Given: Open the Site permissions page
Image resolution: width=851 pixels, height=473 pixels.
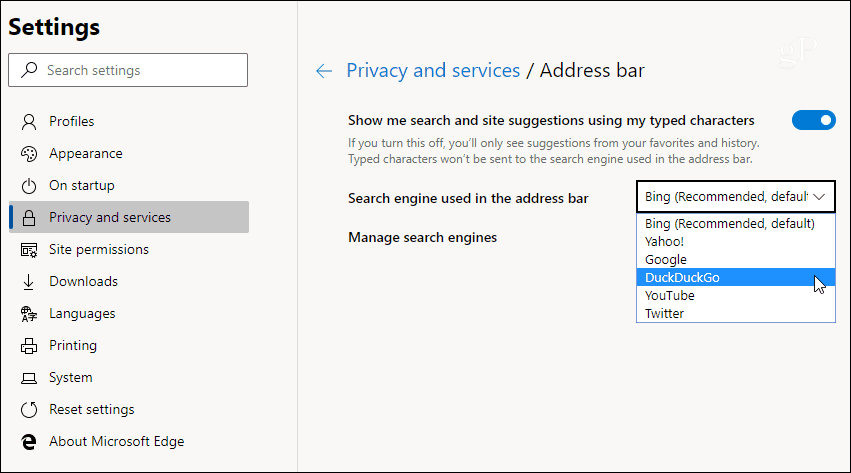Looking at the screenshot, I should (129, 250).
